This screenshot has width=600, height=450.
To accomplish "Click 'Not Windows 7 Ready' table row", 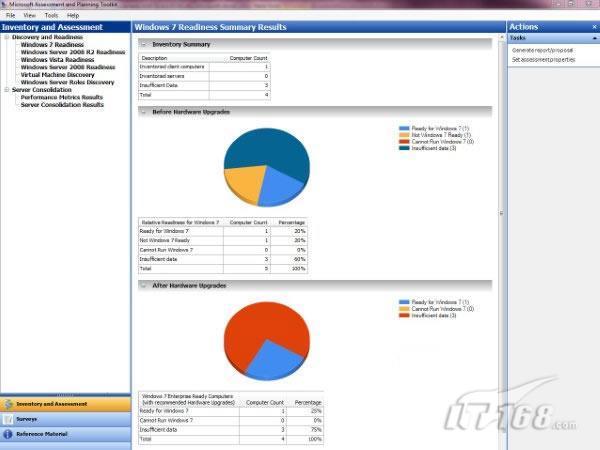I will [x=223, y=240].
